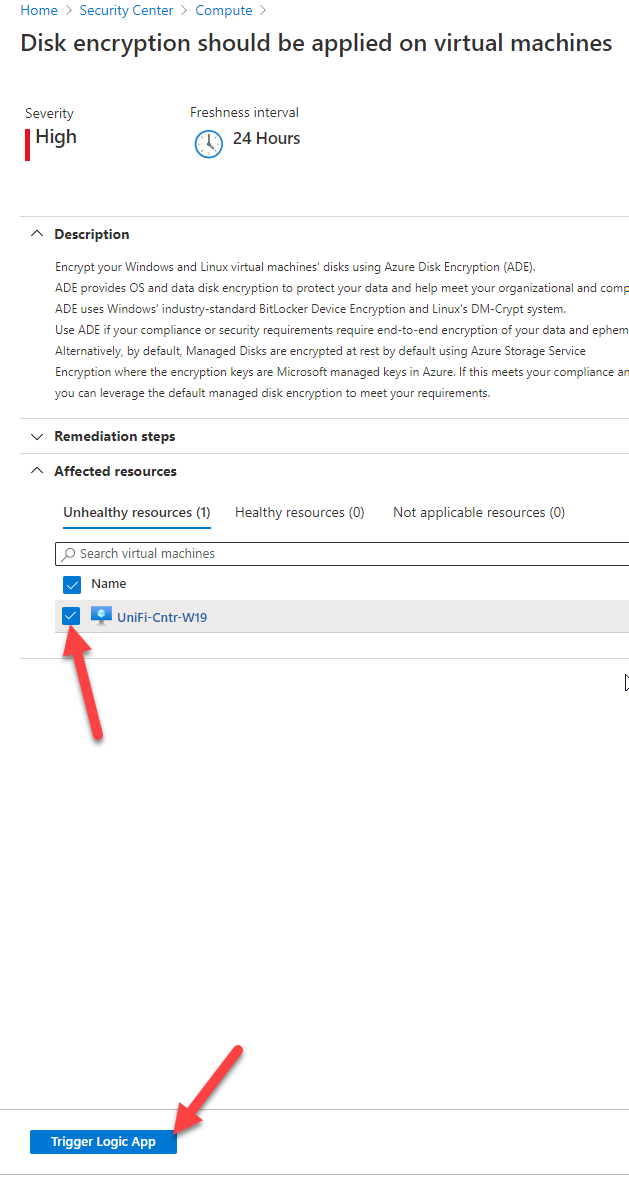Collapse the Affected resources section

point(36,471)
